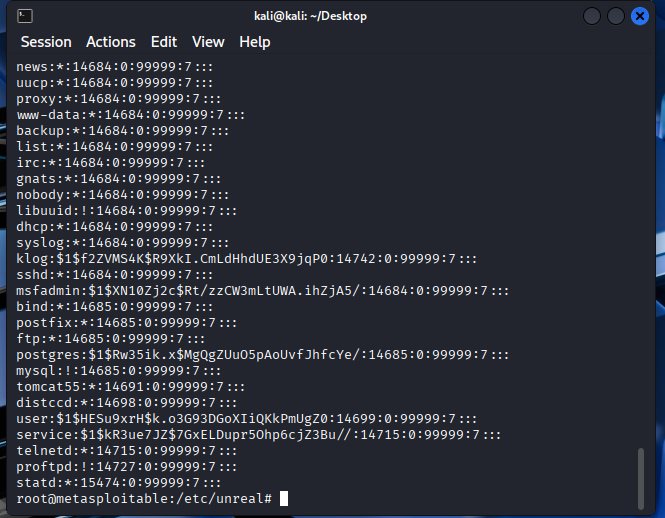Maximize the terminal window
The width and height of the screenshot is (665, 518).
pyautogui.click(x=616, y=16)
